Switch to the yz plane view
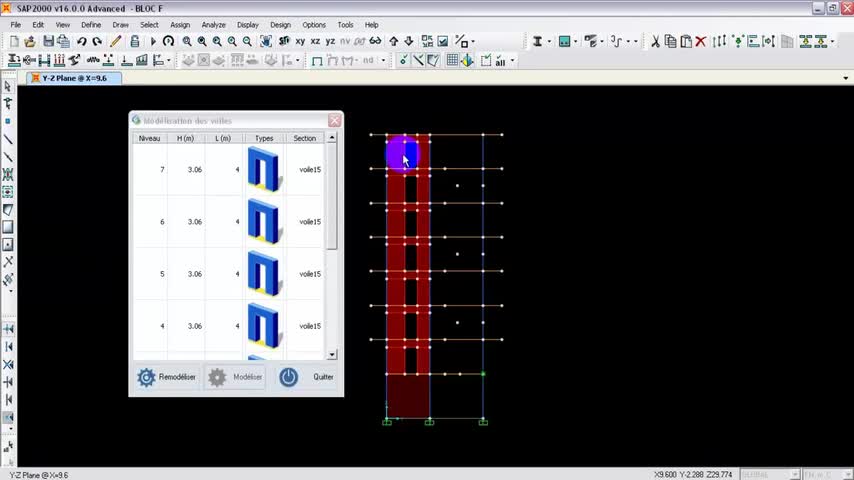Screen dimensions: 854x480 click(x=331, y=41)
